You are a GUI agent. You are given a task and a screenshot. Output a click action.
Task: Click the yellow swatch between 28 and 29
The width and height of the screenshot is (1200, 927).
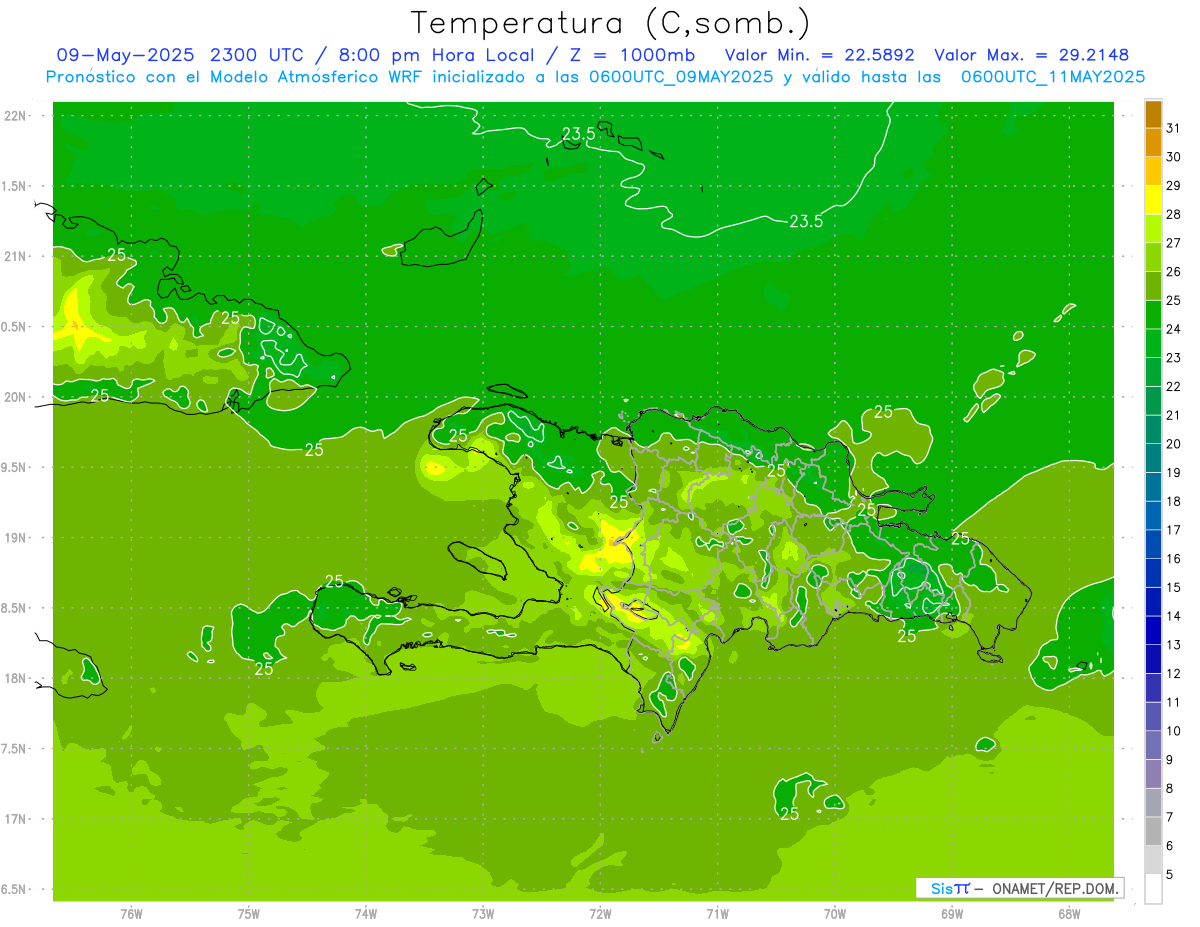click(1153, 200)
